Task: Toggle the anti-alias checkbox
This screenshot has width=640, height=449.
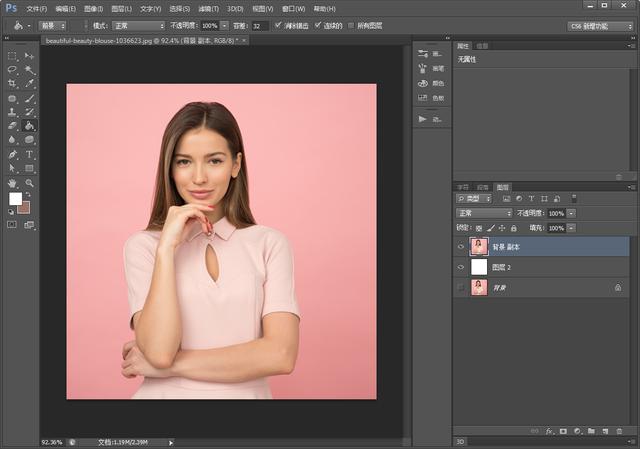Action: [x=278, y=25]
